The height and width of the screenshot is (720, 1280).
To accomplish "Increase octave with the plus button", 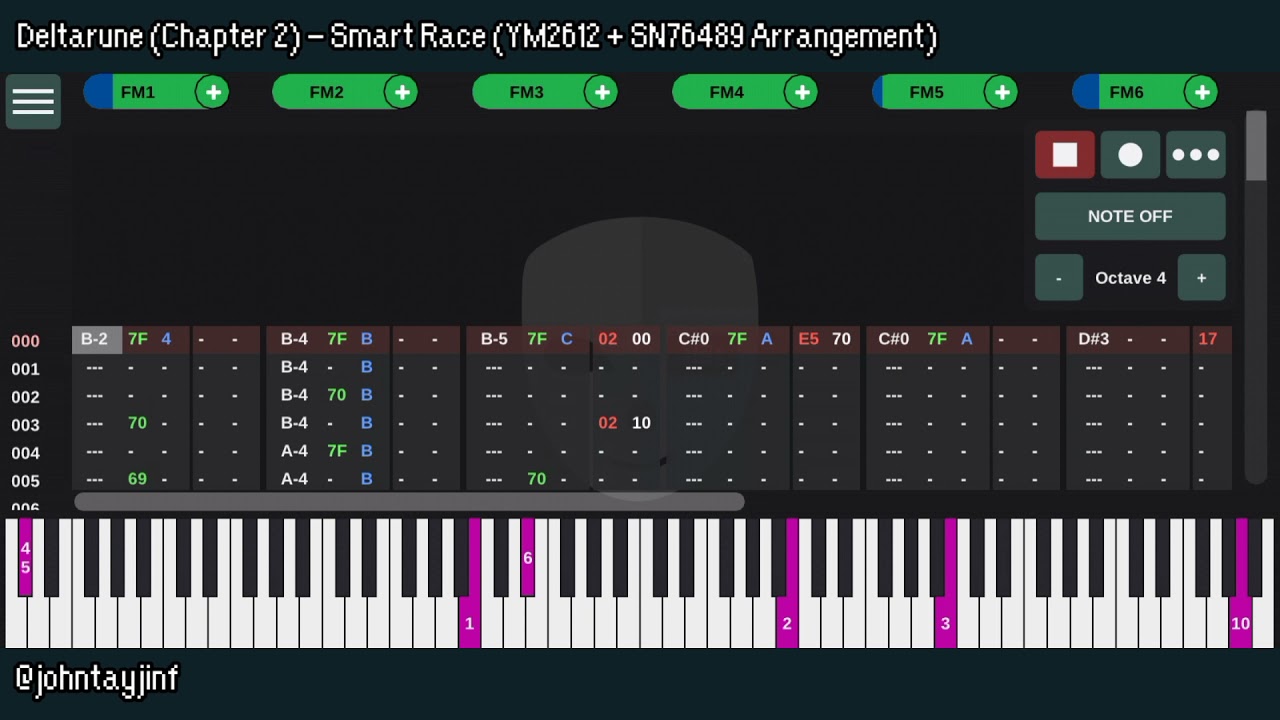I will tap(1201, 278).
